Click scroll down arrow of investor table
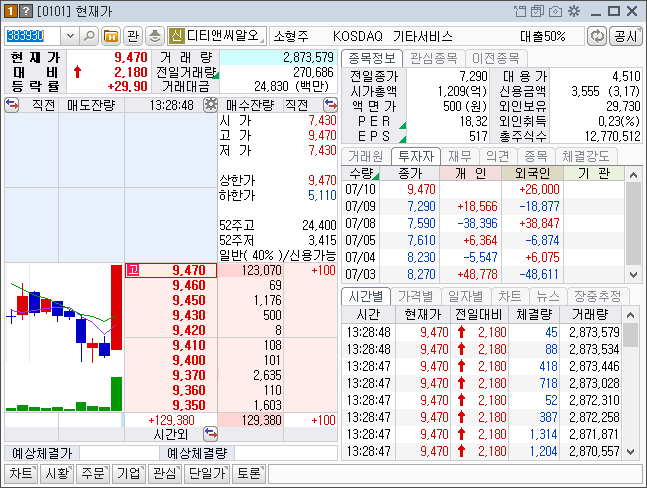 point(633,275)
